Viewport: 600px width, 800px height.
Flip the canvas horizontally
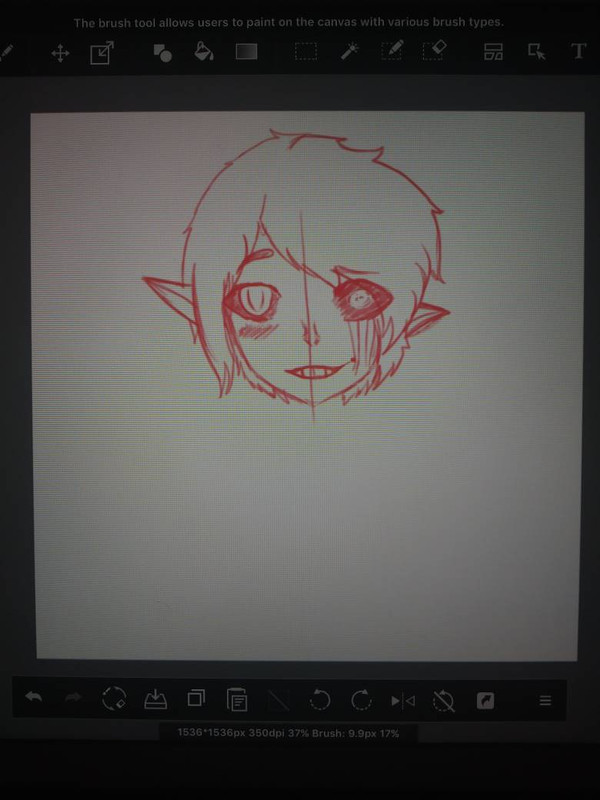tap(403, 701)
